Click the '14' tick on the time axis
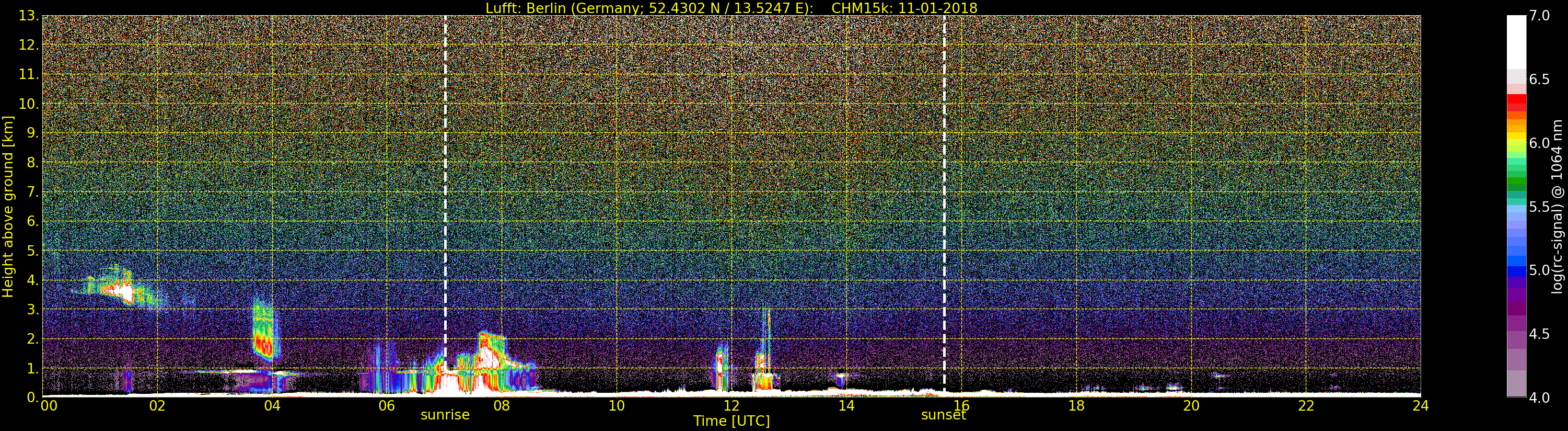Image resolution: width=1568 pixels, height=431 pixels. click(x=846, y=406)
